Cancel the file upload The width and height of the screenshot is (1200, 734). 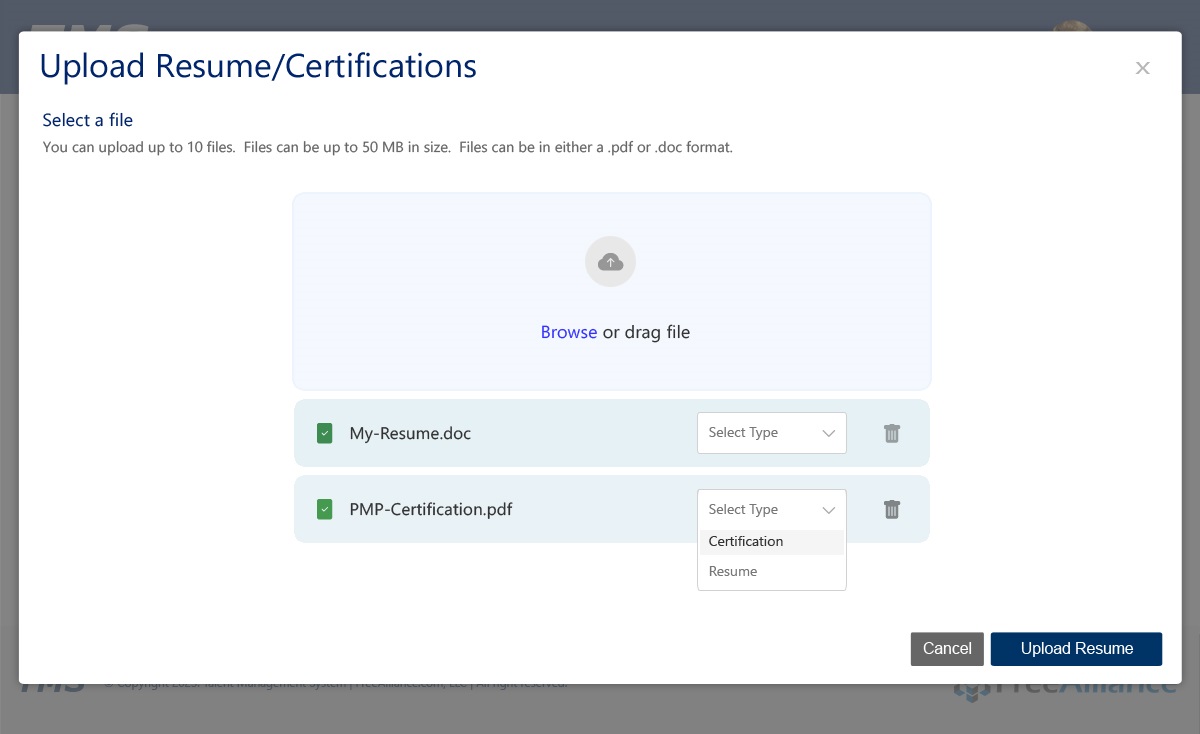pos(947,648)
